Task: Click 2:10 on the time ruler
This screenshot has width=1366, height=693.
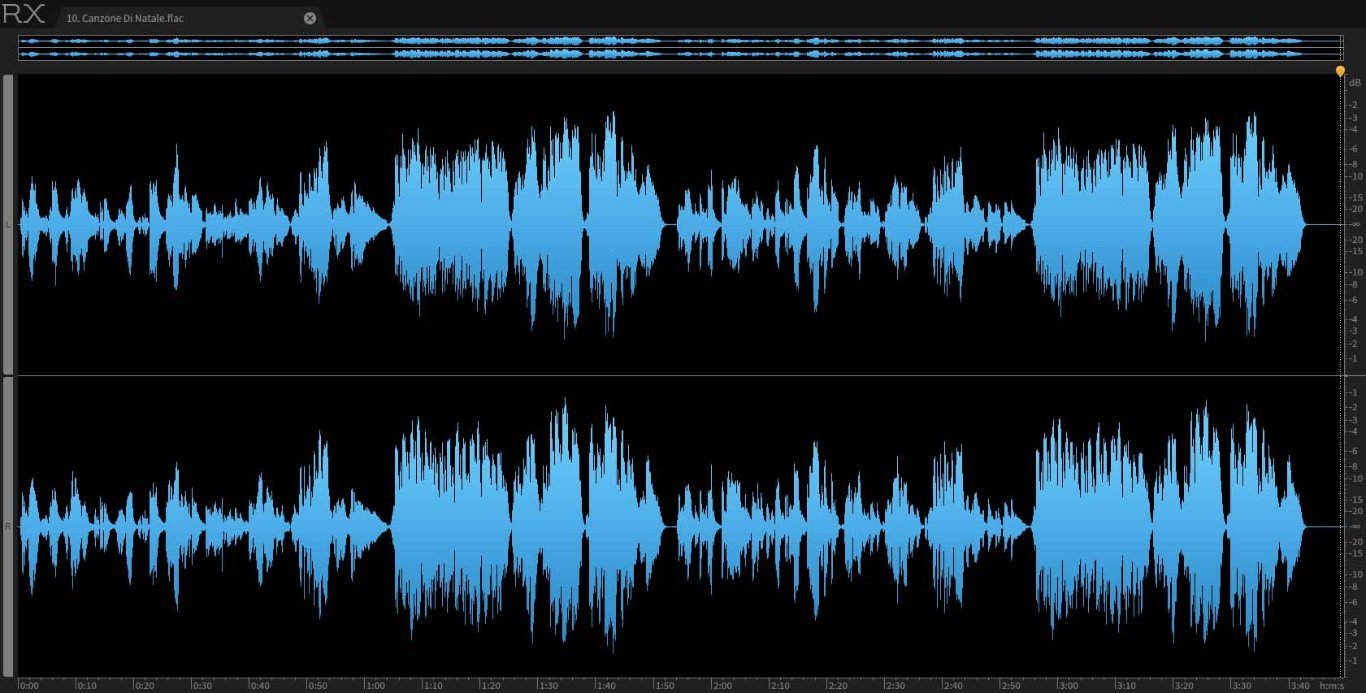Action: [x=779, y=685]
